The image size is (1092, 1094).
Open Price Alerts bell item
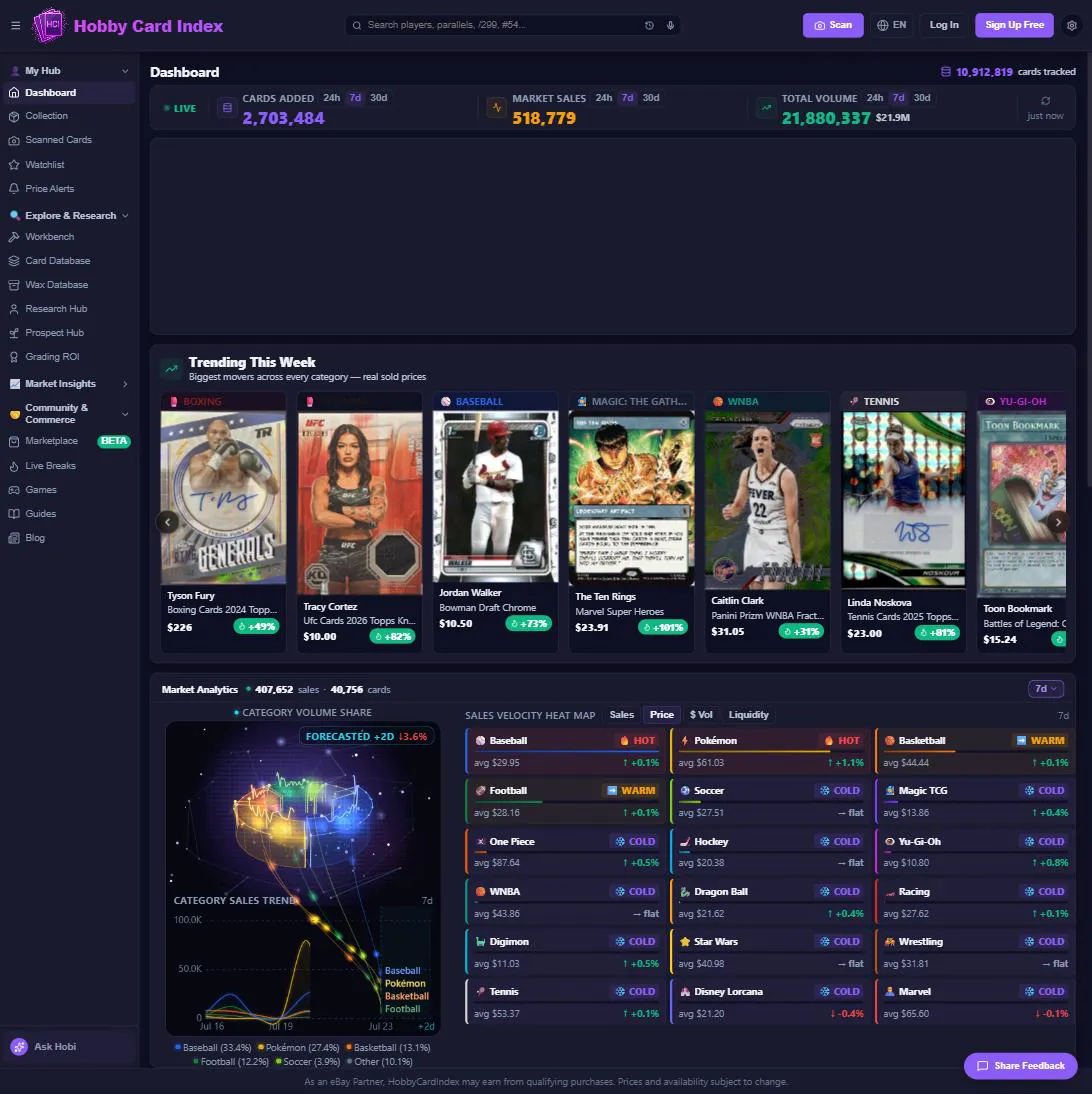(x=68, y=189)
